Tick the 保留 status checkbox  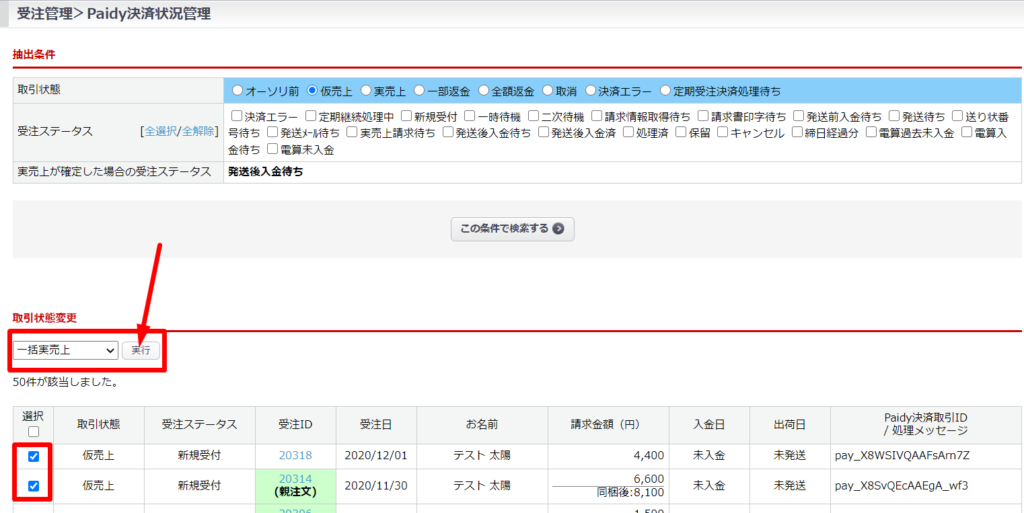681,132
